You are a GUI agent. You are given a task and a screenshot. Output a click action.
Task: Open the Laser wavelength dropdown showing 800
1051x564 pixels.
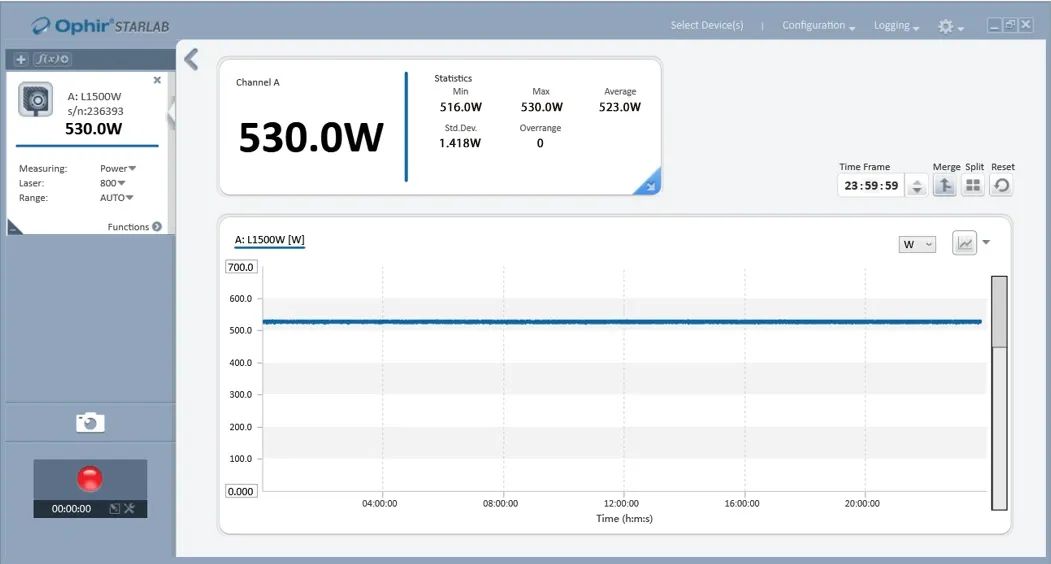tap(113, 183)
